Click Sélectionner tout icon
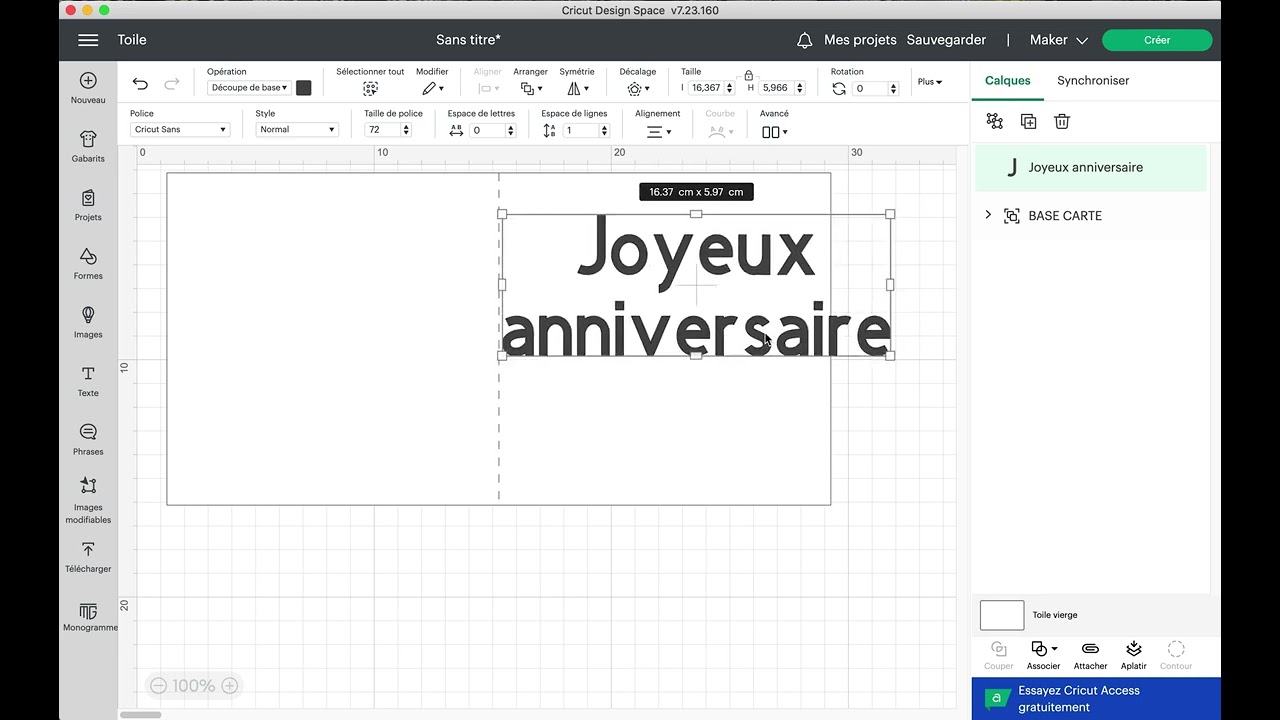This screenshot has width=1280, height=720. point(370,88)
